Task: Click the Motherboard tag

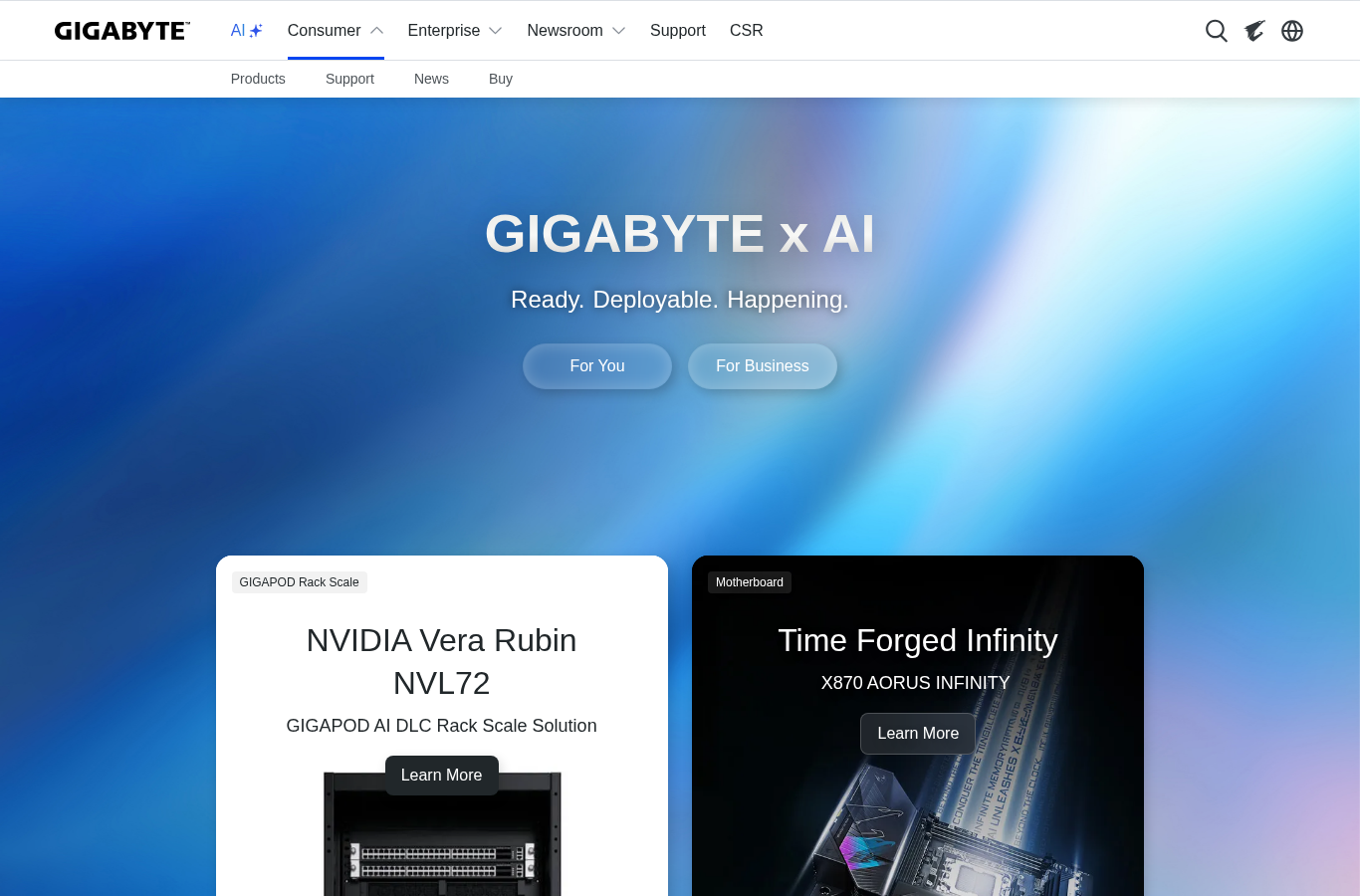Action: coord(750,582)
